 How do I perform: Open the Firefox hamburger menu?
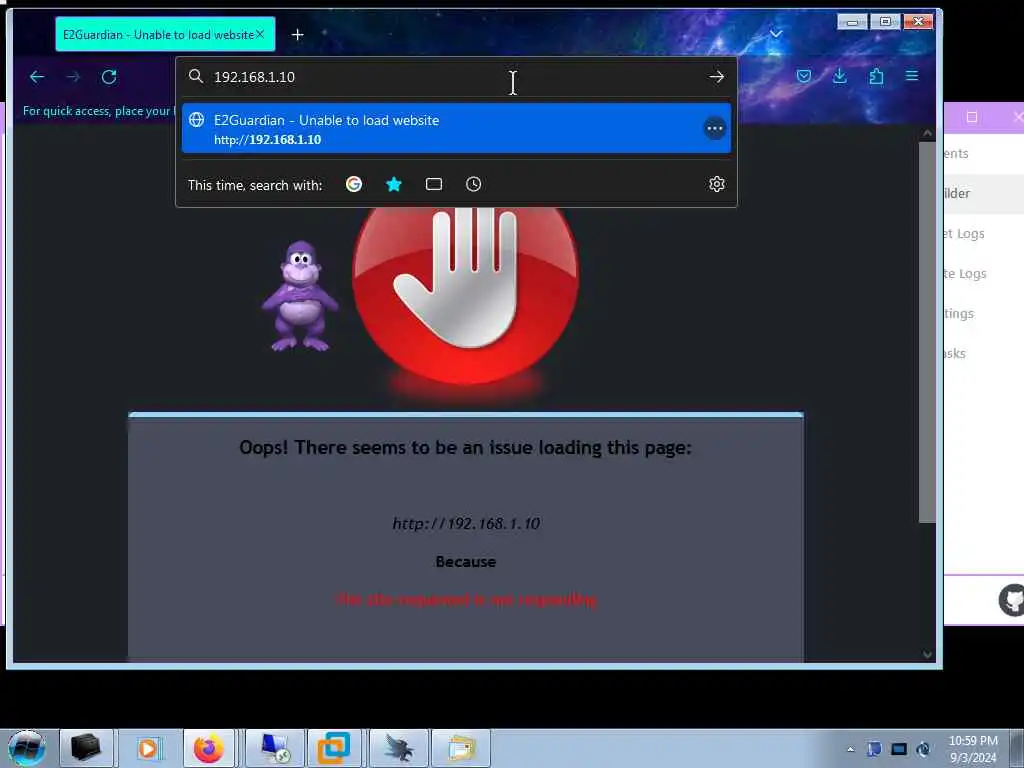[912, 76]
